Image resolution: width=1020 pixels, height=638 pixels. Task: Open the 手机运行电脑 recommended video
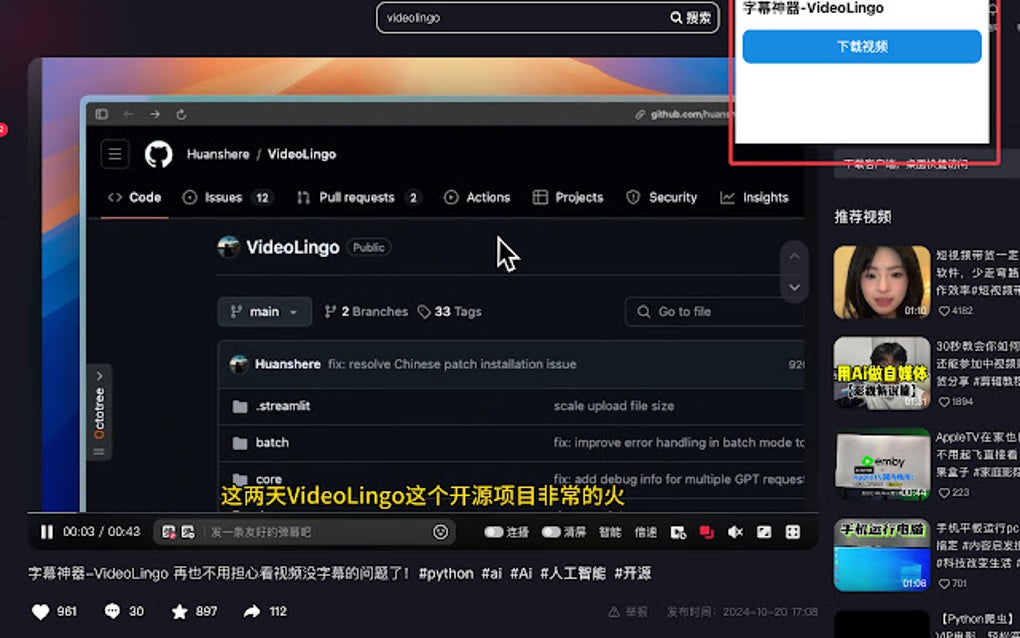881,555
